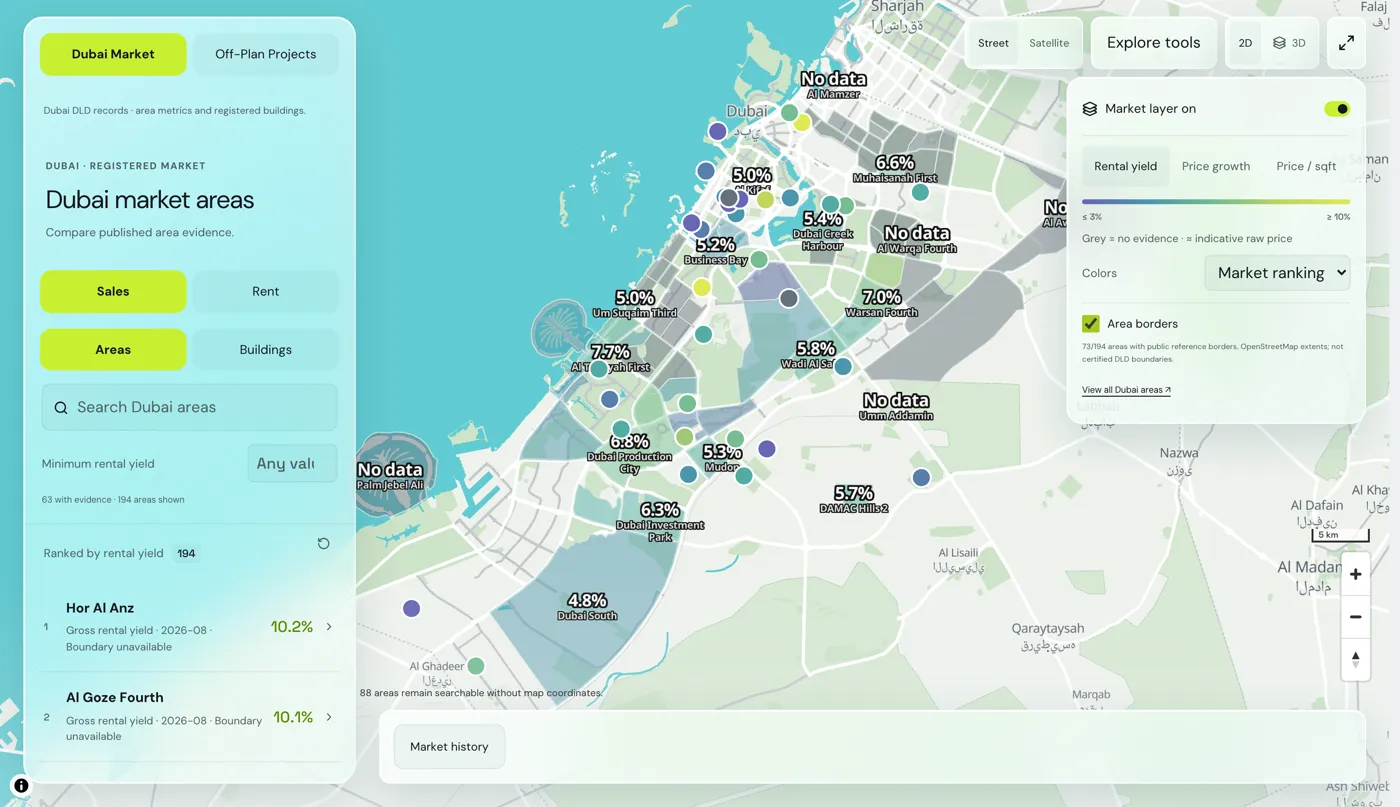
Task: Open the Off-Plan Projects tab
Action: (265, 54)
